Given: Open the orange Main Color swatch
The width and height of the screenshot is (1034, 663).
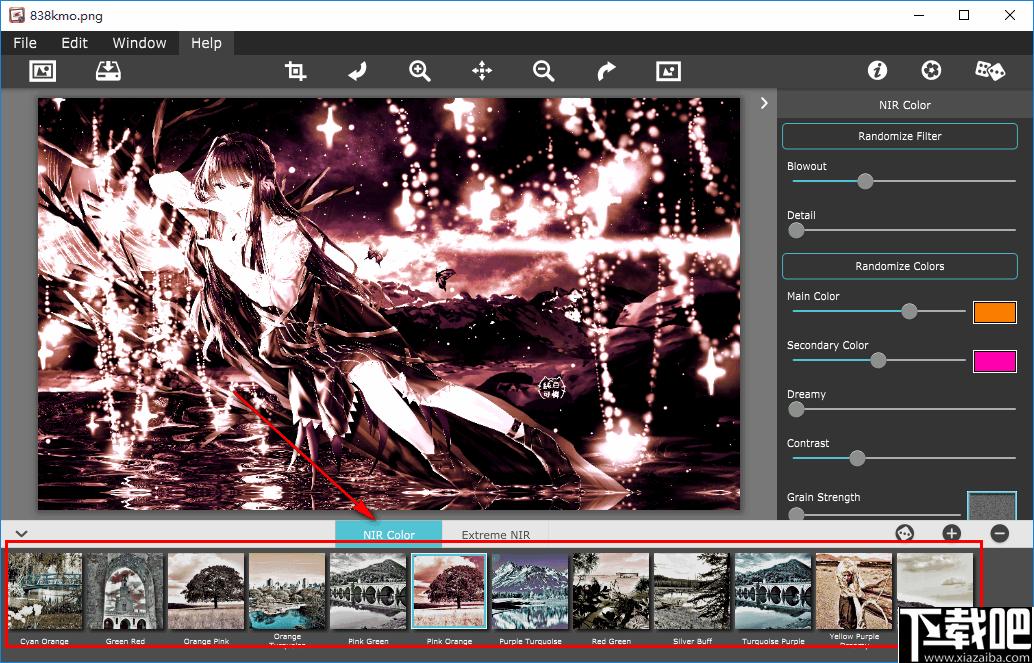Looking at the screenshot, I should coord(994,312).
